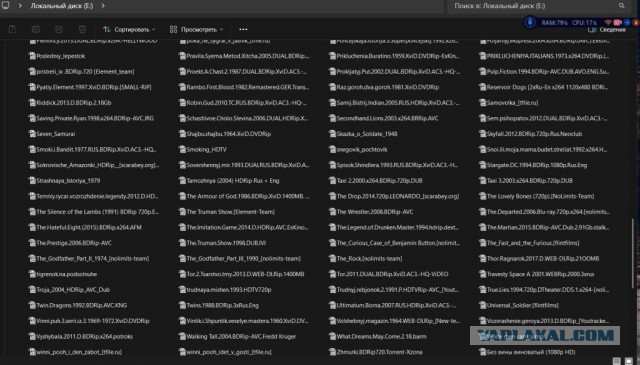The image size is (640, 365).
Task: Select file Shajbu.shajbu.1964.XviD.DVDRip
Action: [x=224, y=134]
